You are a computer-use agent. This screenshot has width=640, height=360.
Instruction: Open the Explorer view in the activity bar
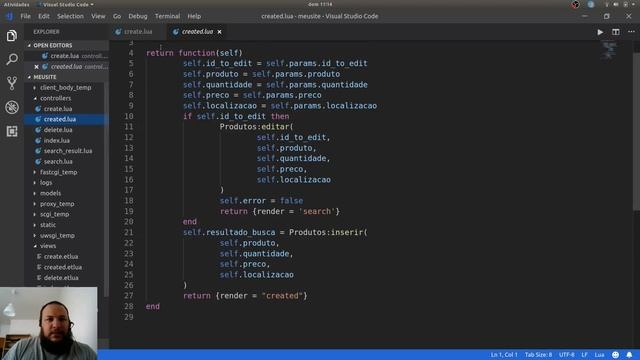point(12,36)
